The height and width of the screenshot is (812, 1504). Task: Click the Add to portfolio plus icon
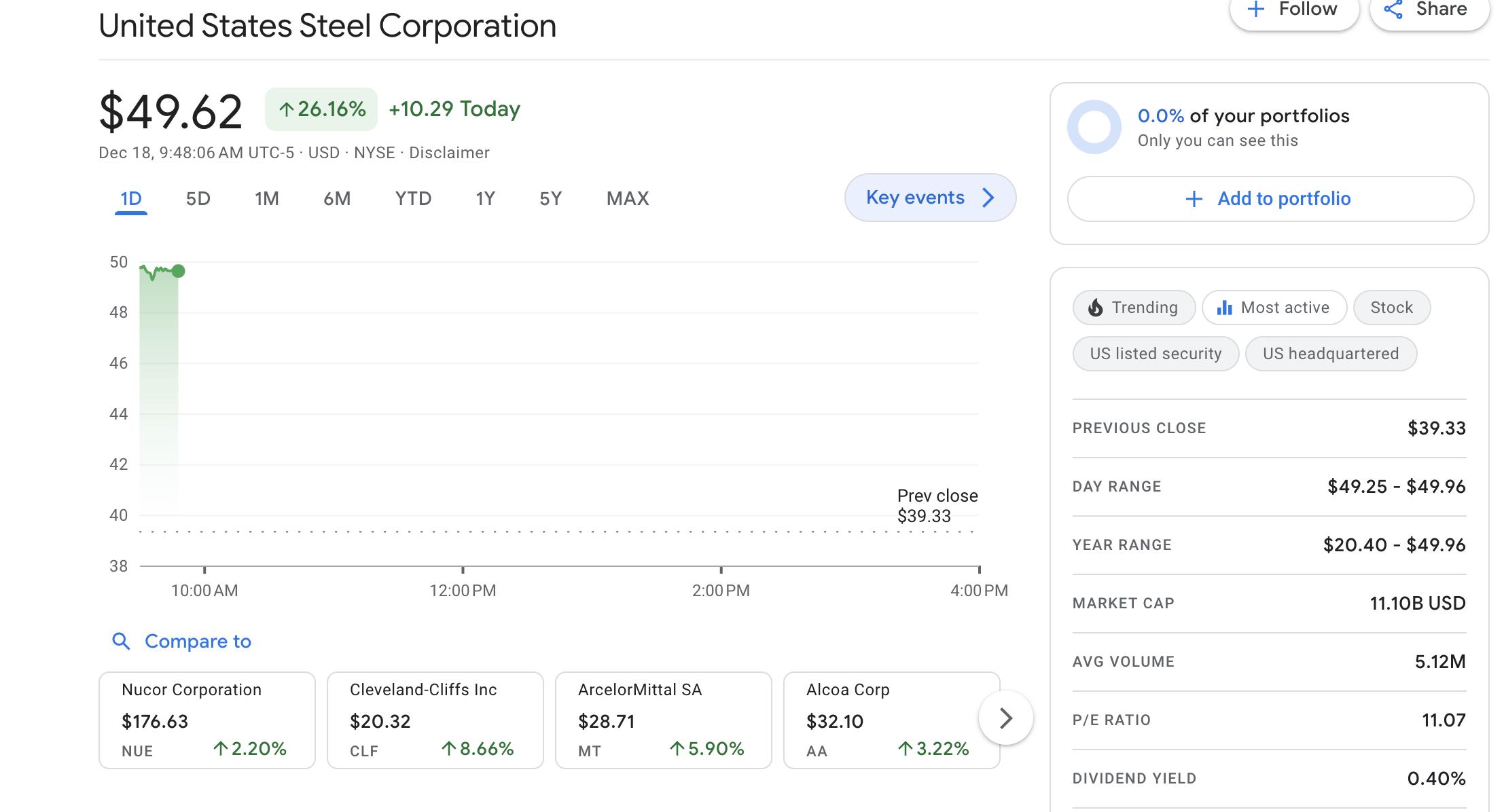tap(1193, 198)
